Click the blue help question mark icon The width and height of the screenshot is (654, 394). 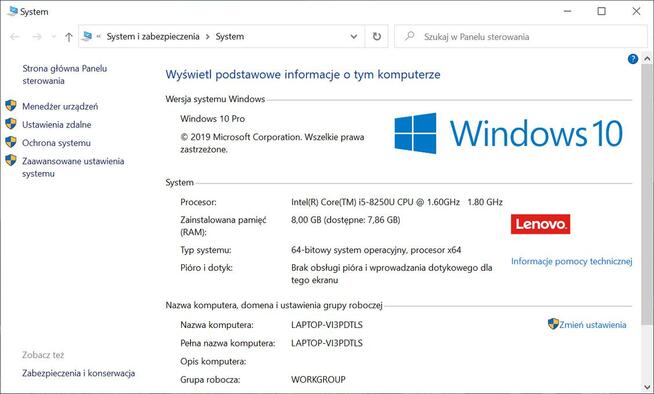point(633,59)
